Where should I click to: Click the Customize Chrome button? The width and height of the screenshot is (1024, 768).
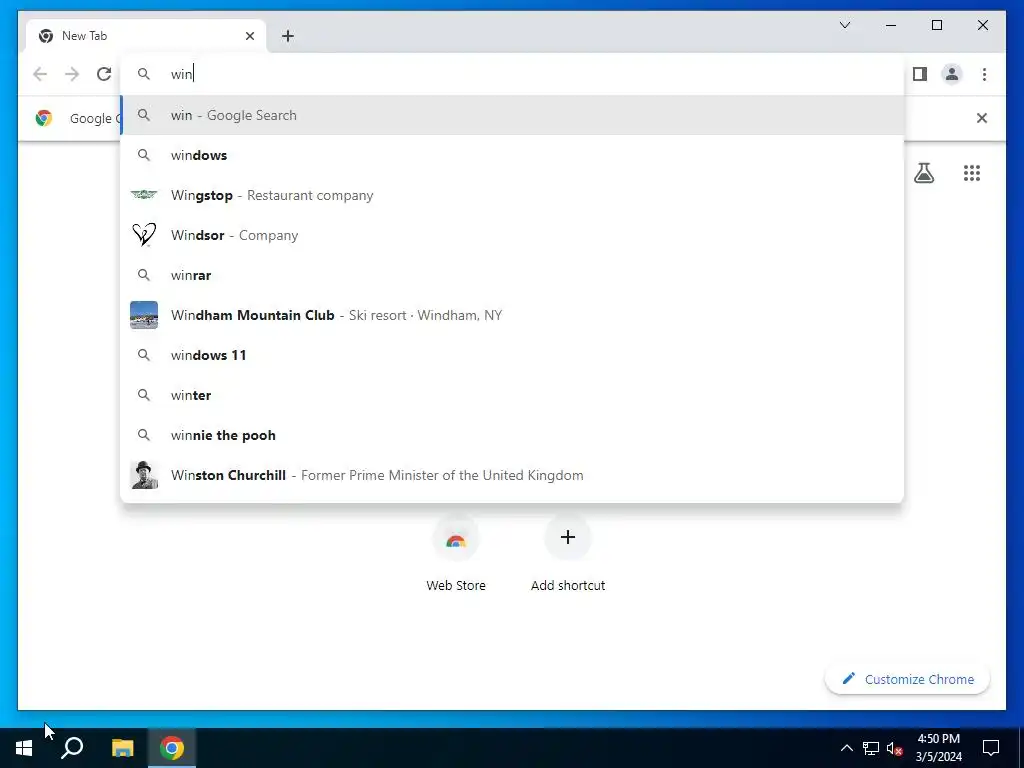pyautogui.click(x=907, y=679)
